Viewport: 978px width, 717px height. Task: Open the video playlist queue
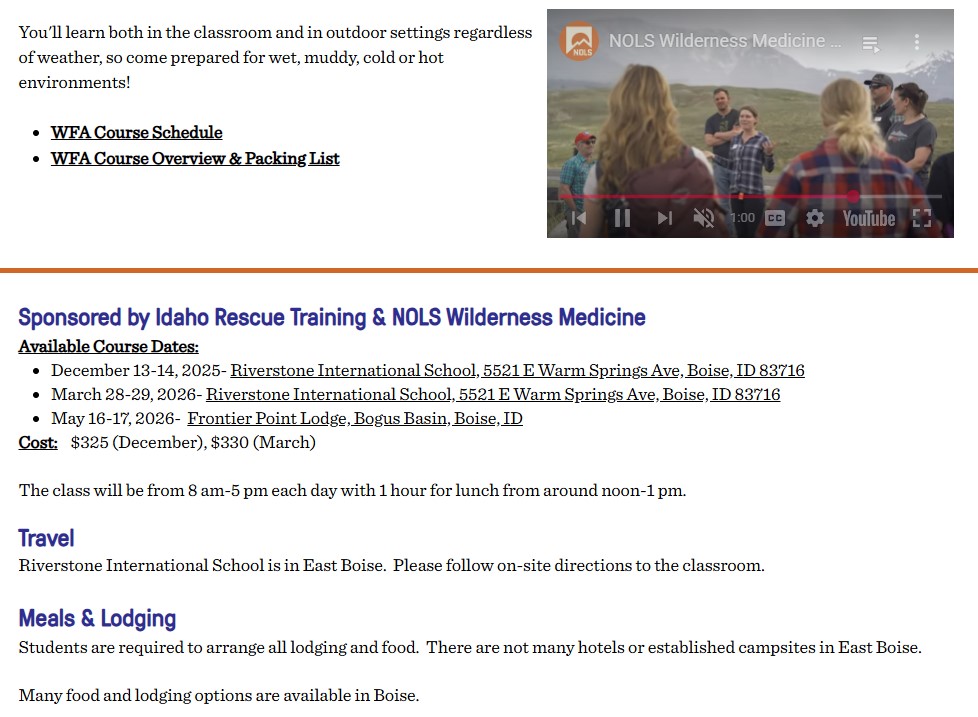[x=871, y=43]
